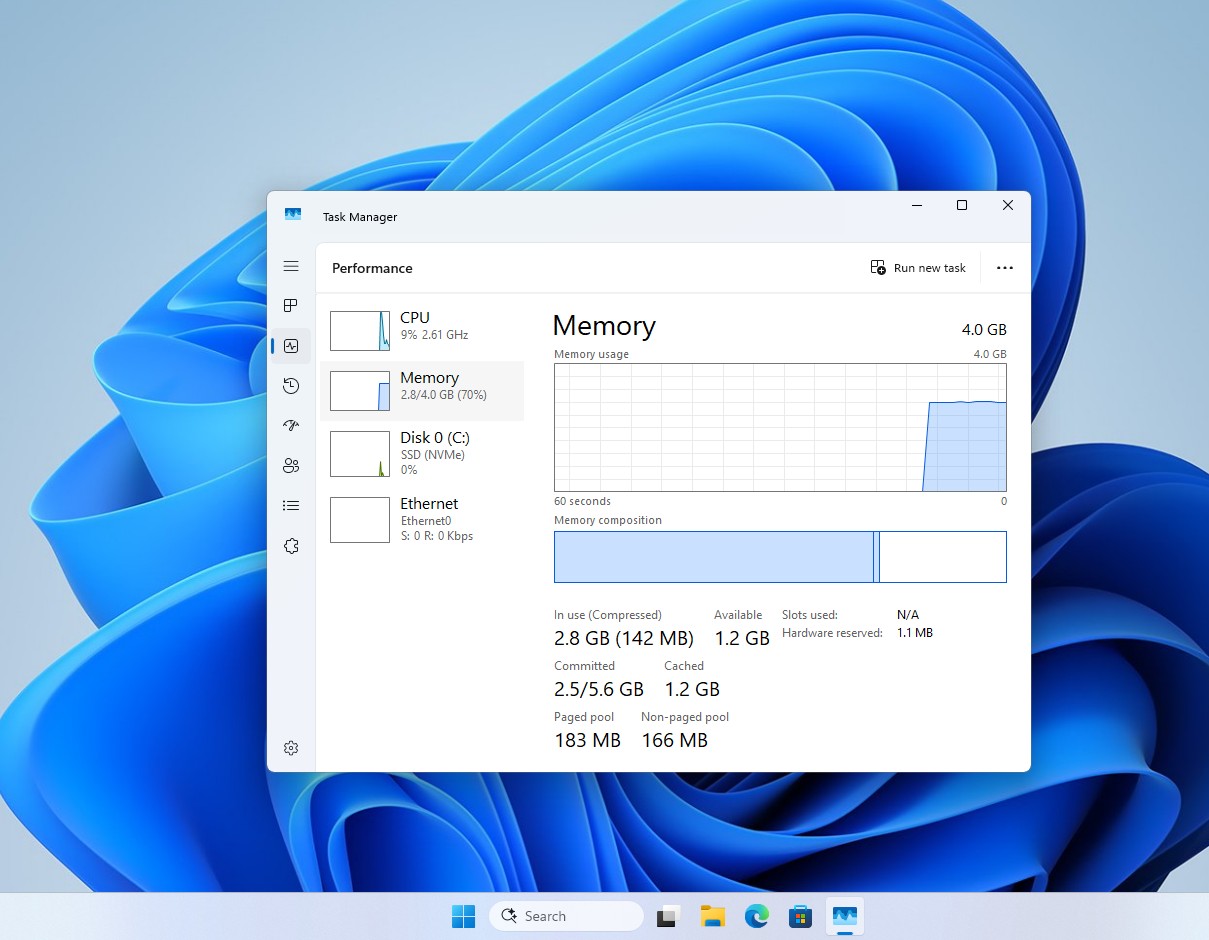
Task: Select the Disk 0 (C:) item
Action: 422,452
